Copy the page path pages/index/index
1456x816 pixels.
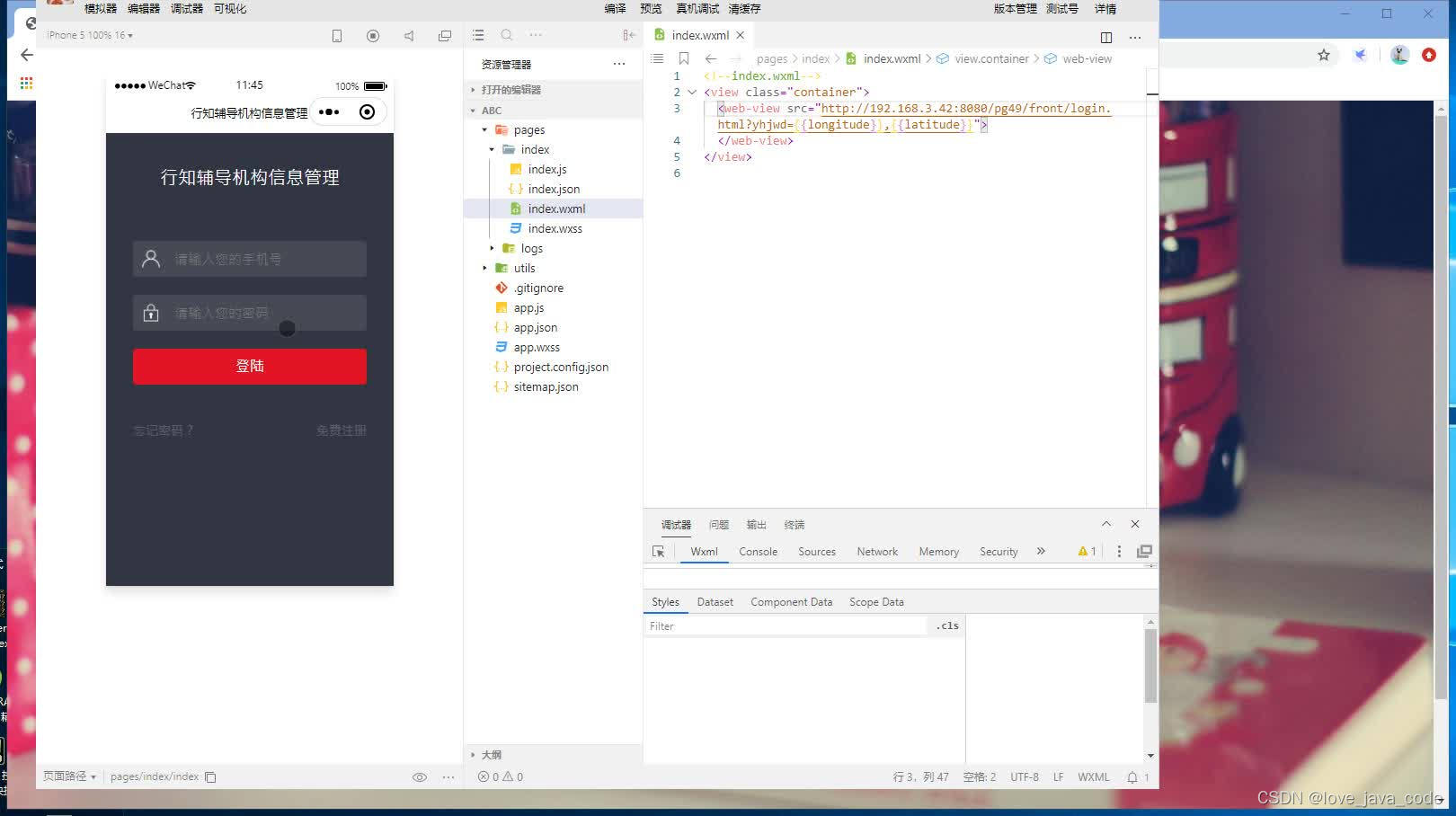[210, 777]
